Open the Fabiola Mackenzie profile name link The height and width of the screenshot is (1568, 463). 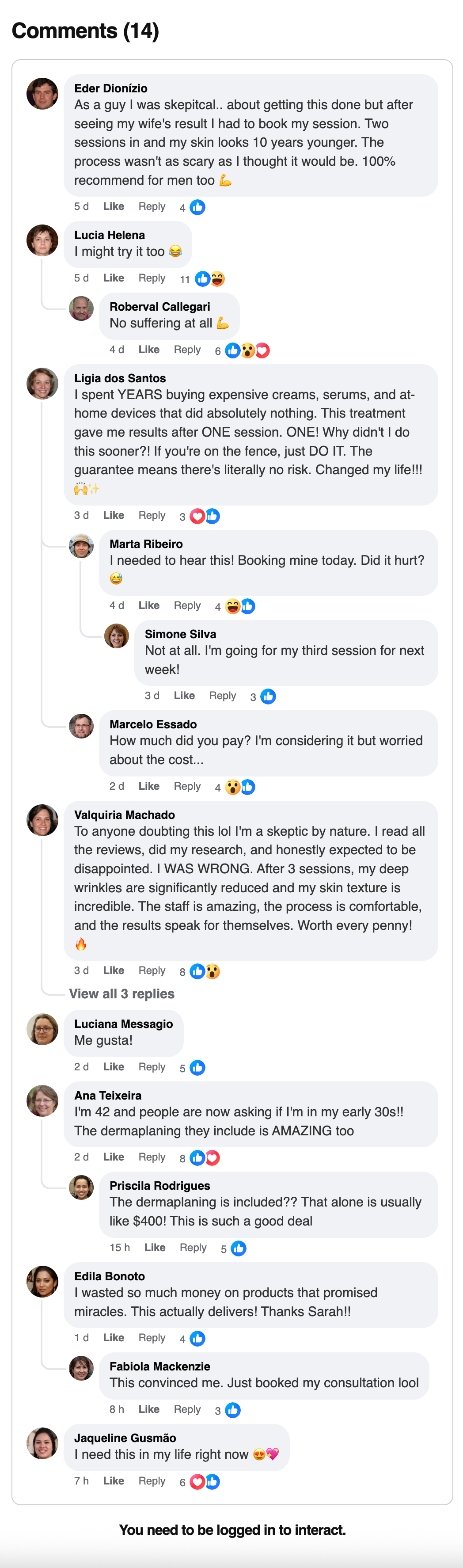(x=159, y=1366)
